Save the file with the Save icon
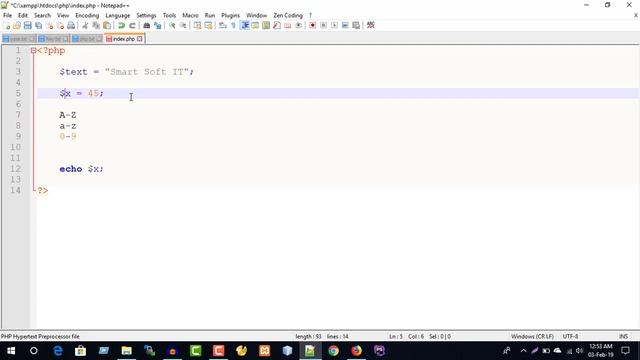This screenshot has width=640, height=360. pyautogui.click(x=27, y=25)
